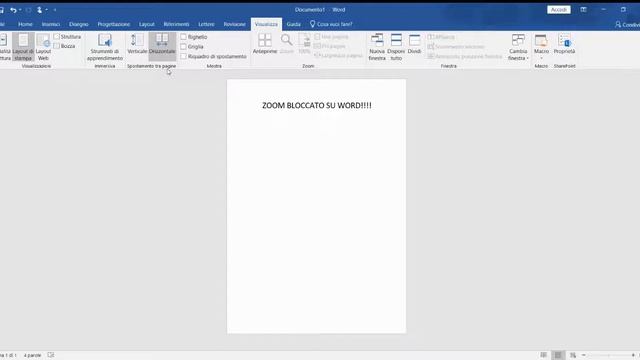Click Larghezza pagina zoom option

(338, 56)
